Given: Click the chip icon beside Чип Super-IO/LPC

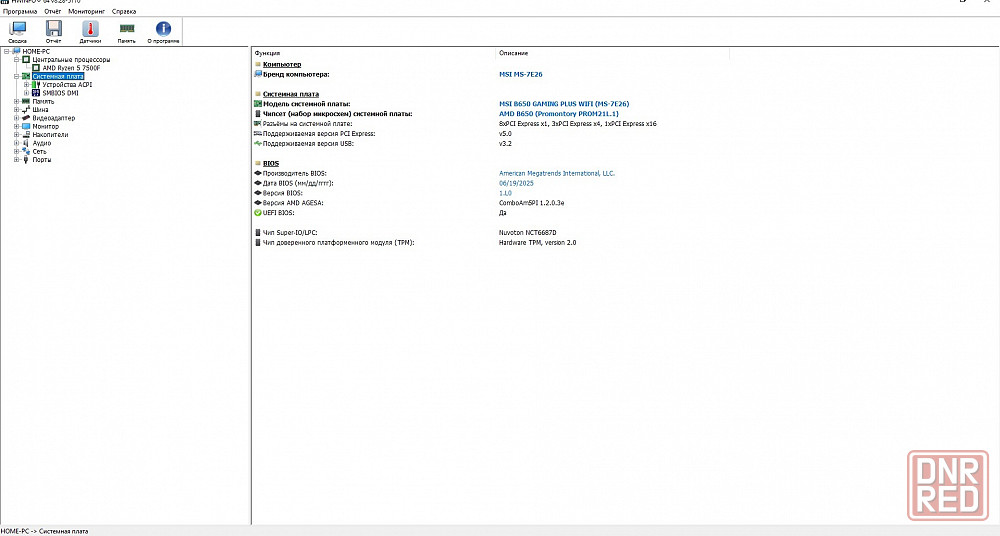Looking at the screenshot, I should coord(258,233).
